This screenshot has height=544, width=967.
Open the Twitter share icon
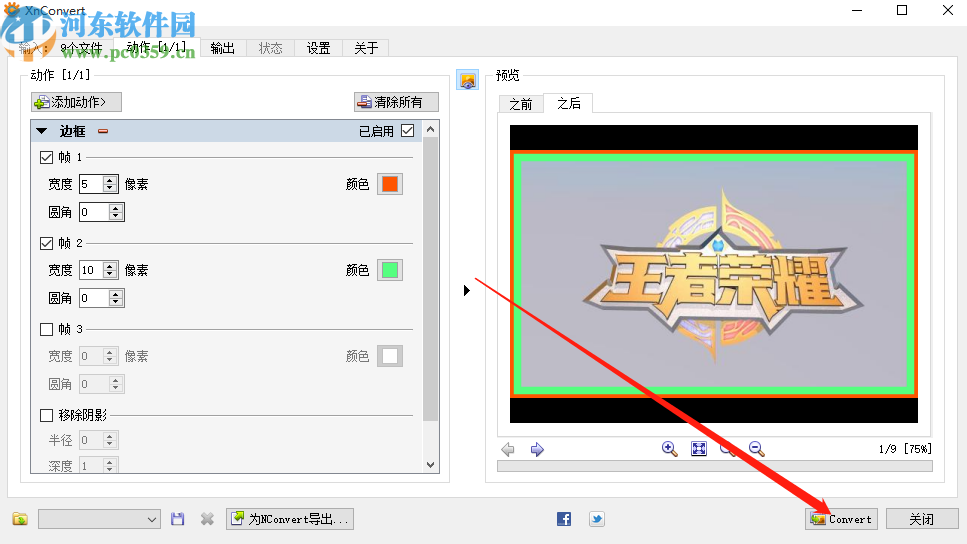tap(596, 519)
